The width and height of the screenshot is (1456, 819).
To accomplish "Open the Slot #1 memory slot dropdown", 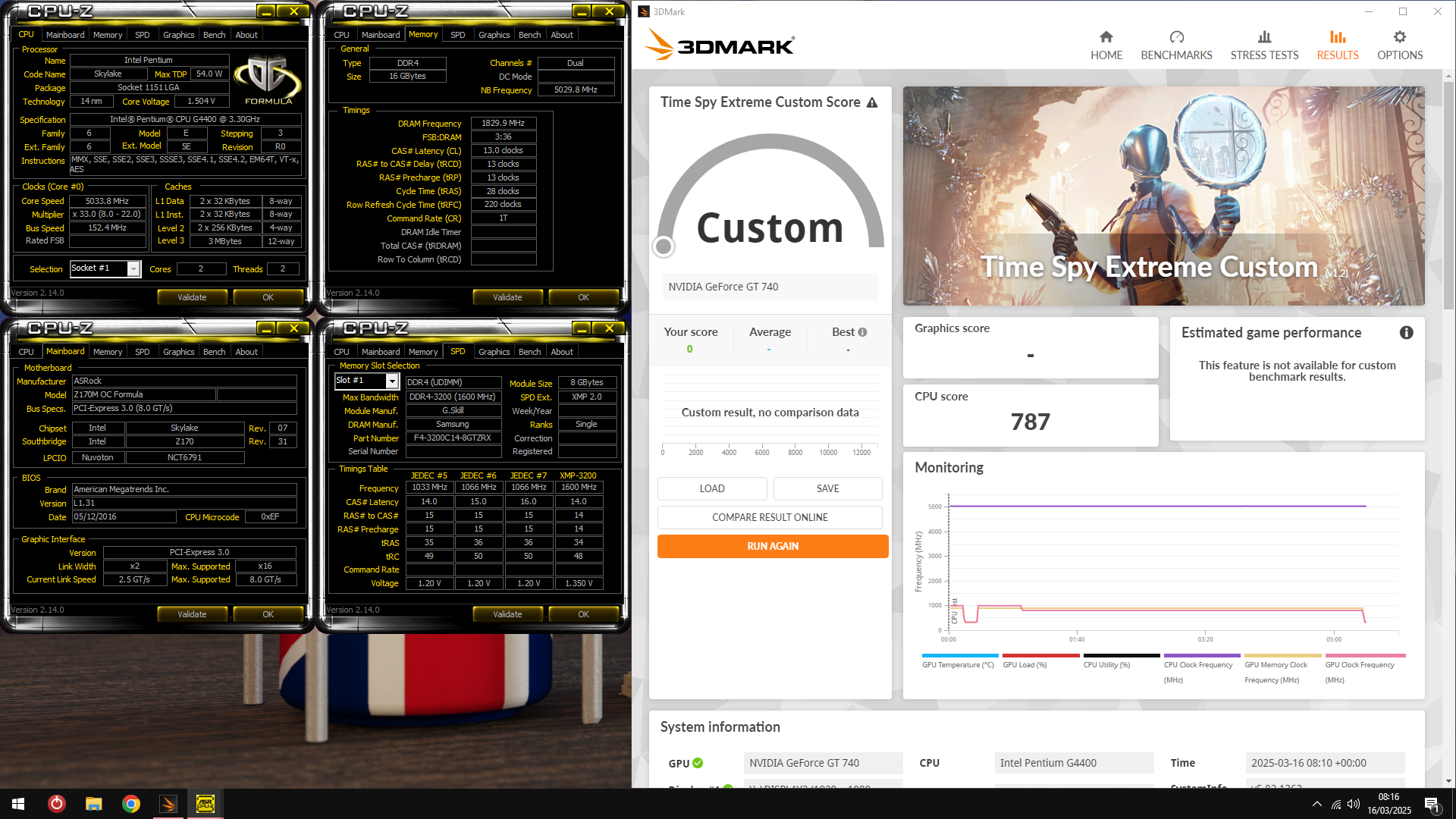I will (392, 381).
